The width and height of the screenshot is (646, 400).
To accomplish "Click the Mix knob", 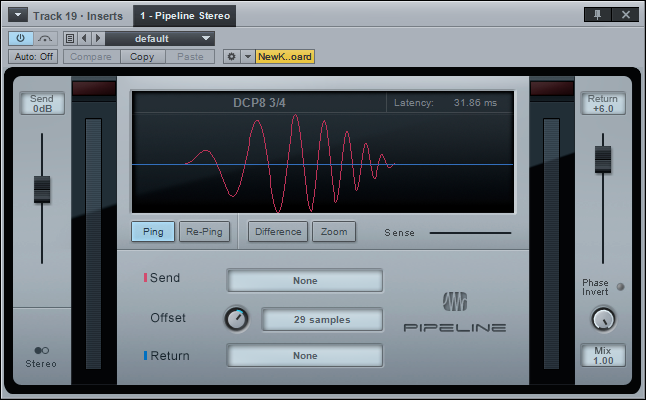I will tap(604, 319).
